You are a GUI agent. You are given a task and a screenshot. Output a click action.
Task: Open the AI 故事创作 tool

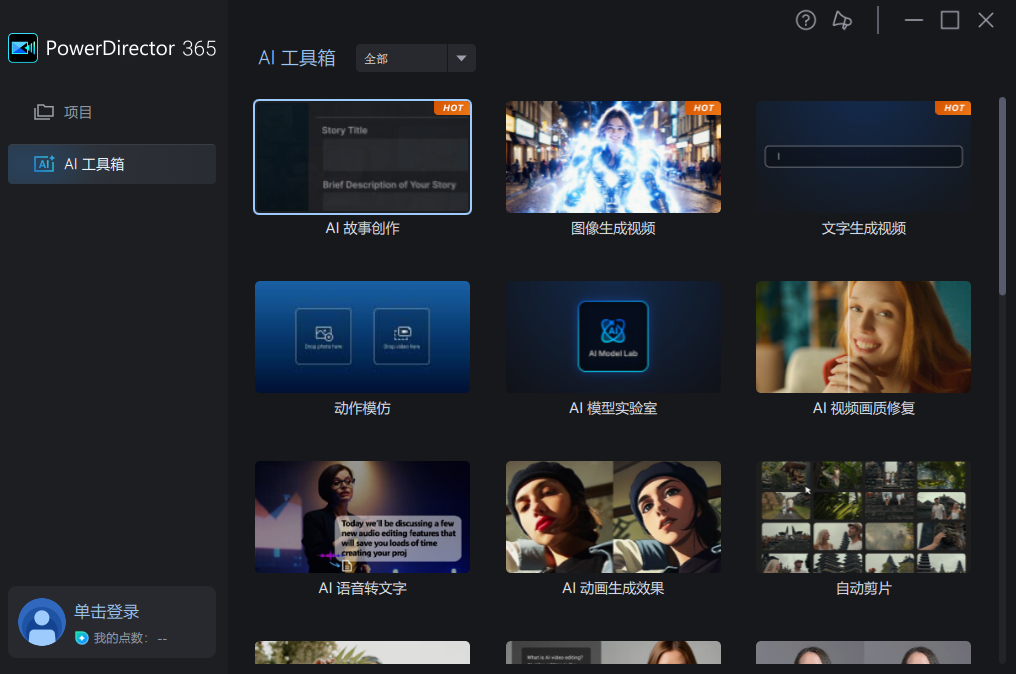(x=362, y=157)
